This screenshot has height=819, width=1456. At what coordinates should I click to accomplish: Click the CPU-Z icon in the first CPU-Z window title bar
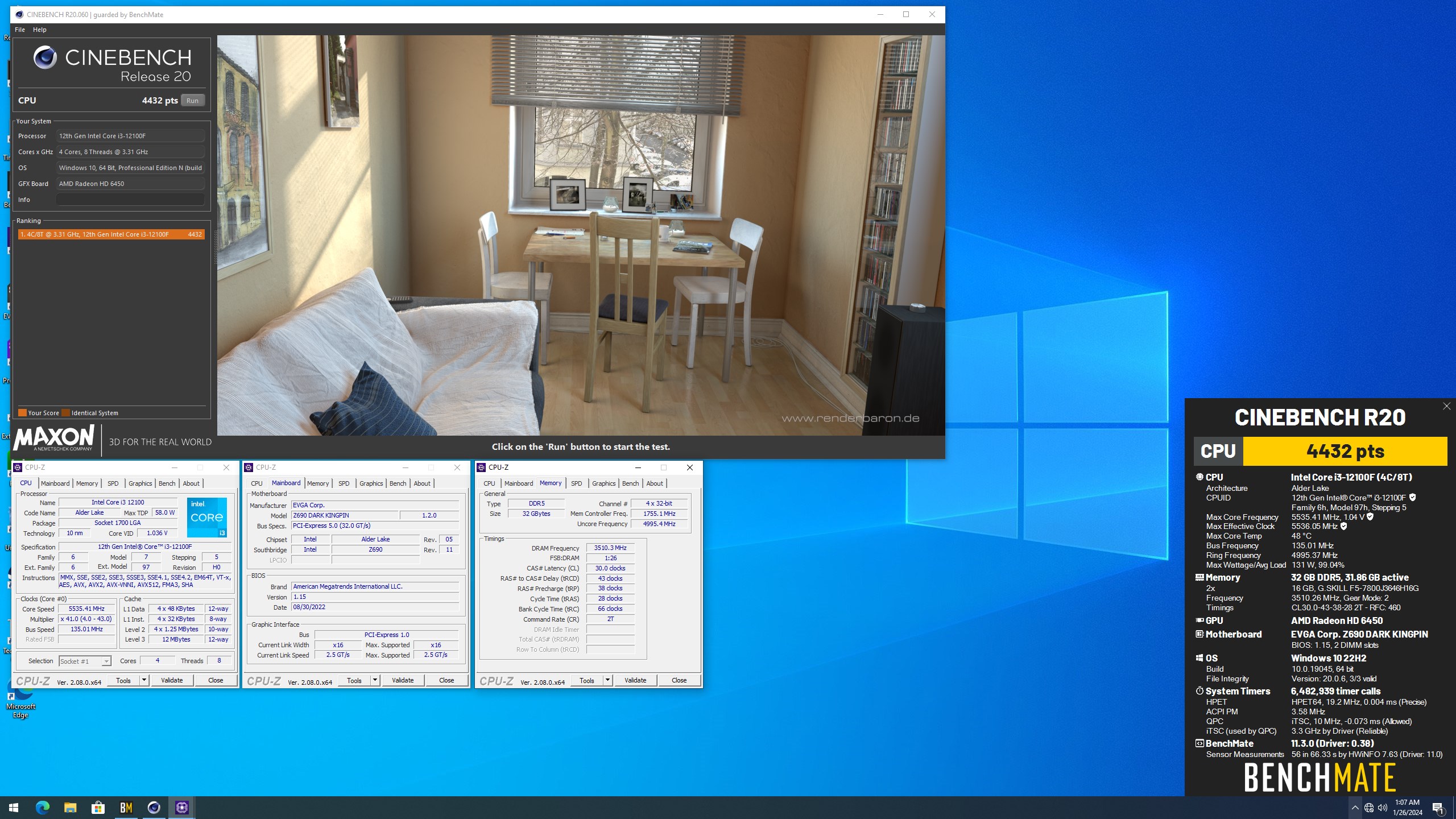[x=18, y=468]
